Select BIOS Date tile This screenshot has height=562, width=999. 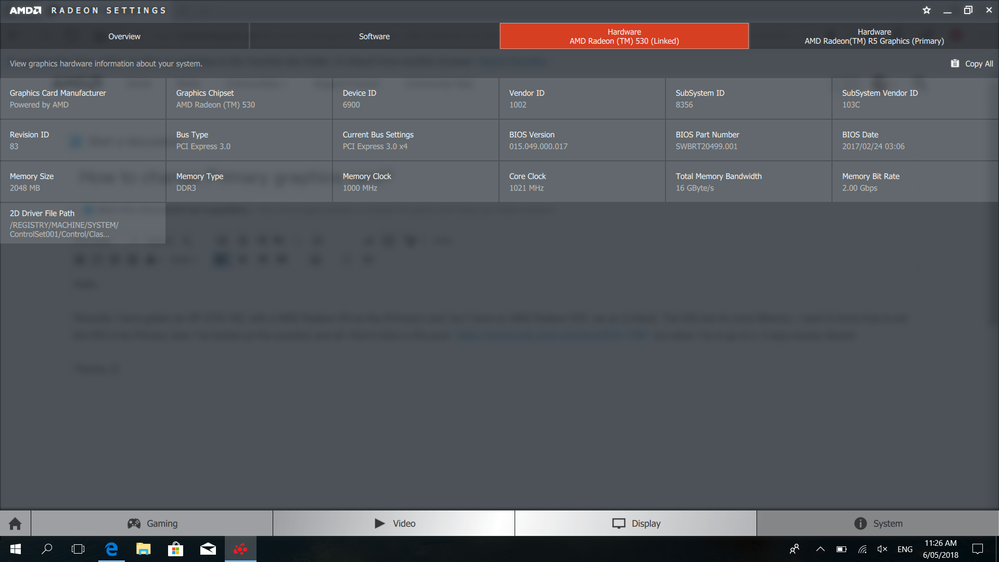point(916,140)
